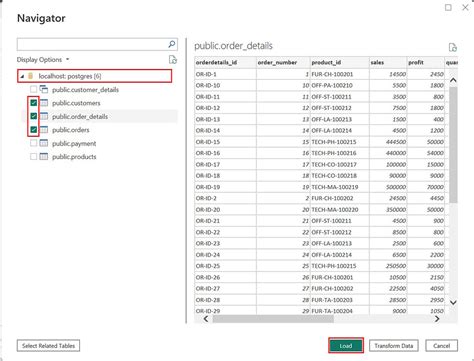Uncheck the public.order_details checkbox
The height and width of the screenshot is (361, 474).
tap(33, 116)
